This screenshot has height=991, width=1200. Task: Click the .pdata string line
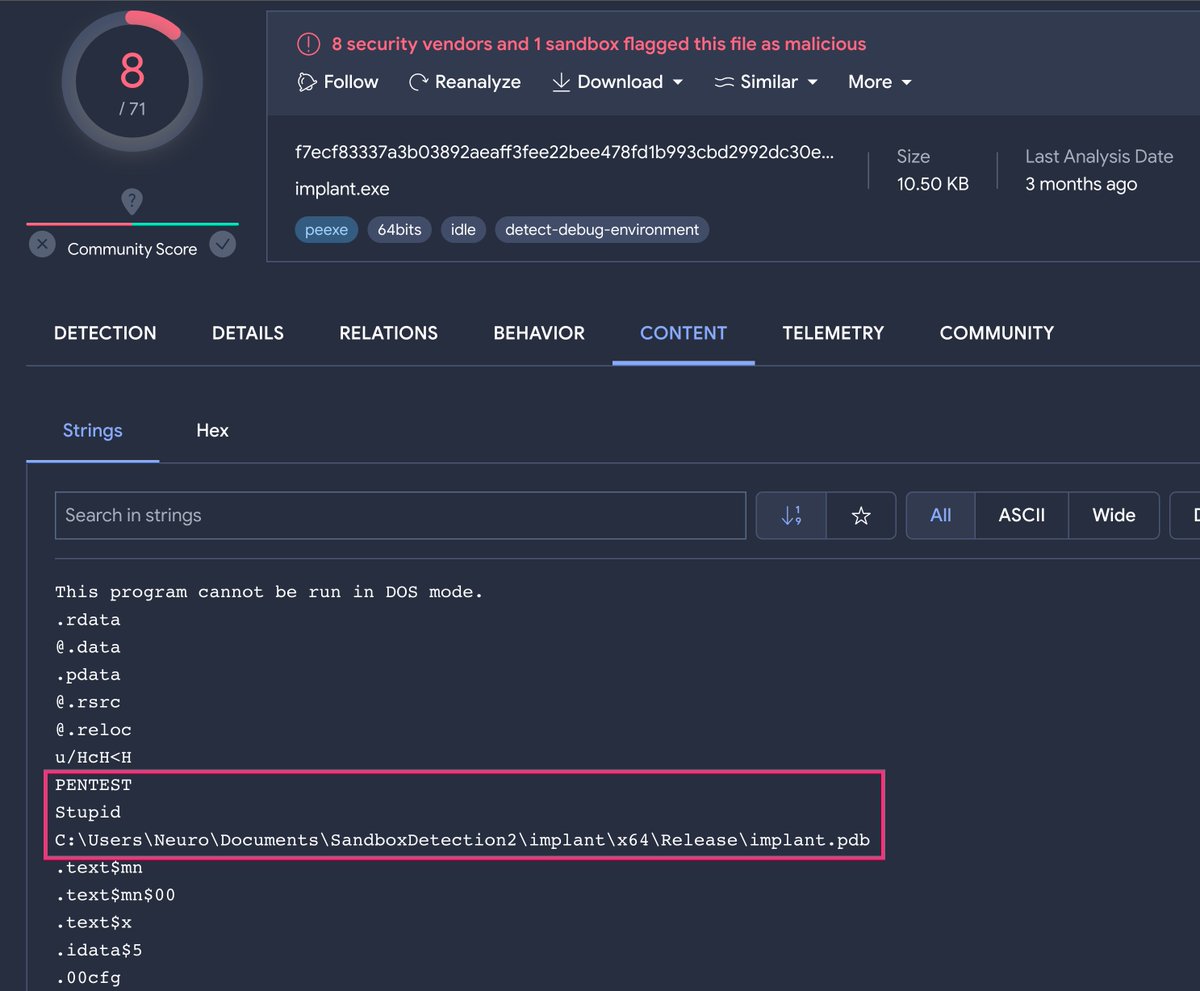coord(88,675)
